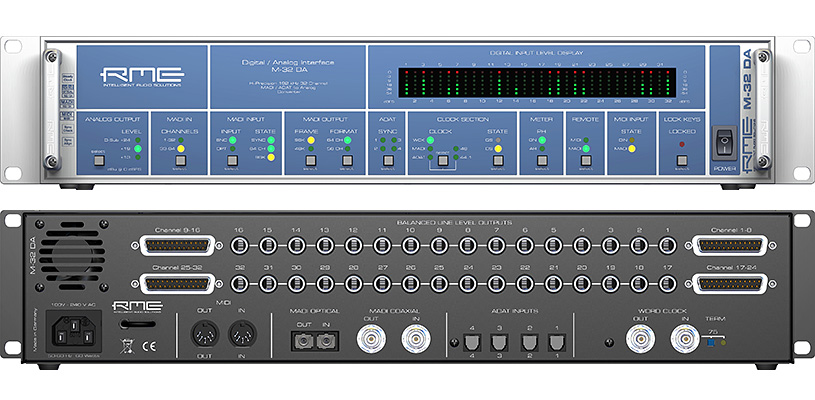Push the MADI In Channels select button

(x=180, y=160)
